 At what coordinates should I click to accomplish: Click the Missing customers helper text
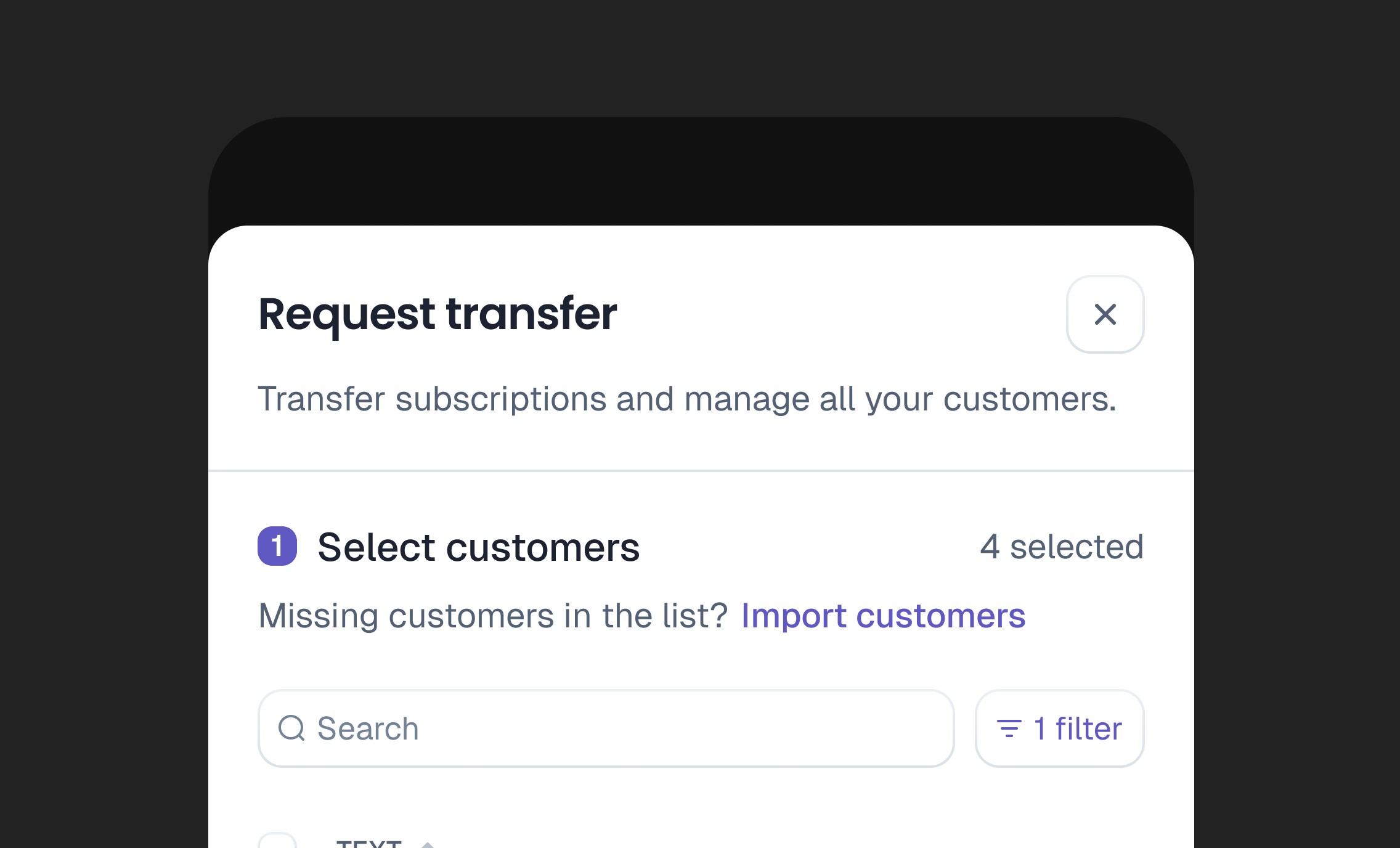[x=493, y=614]
